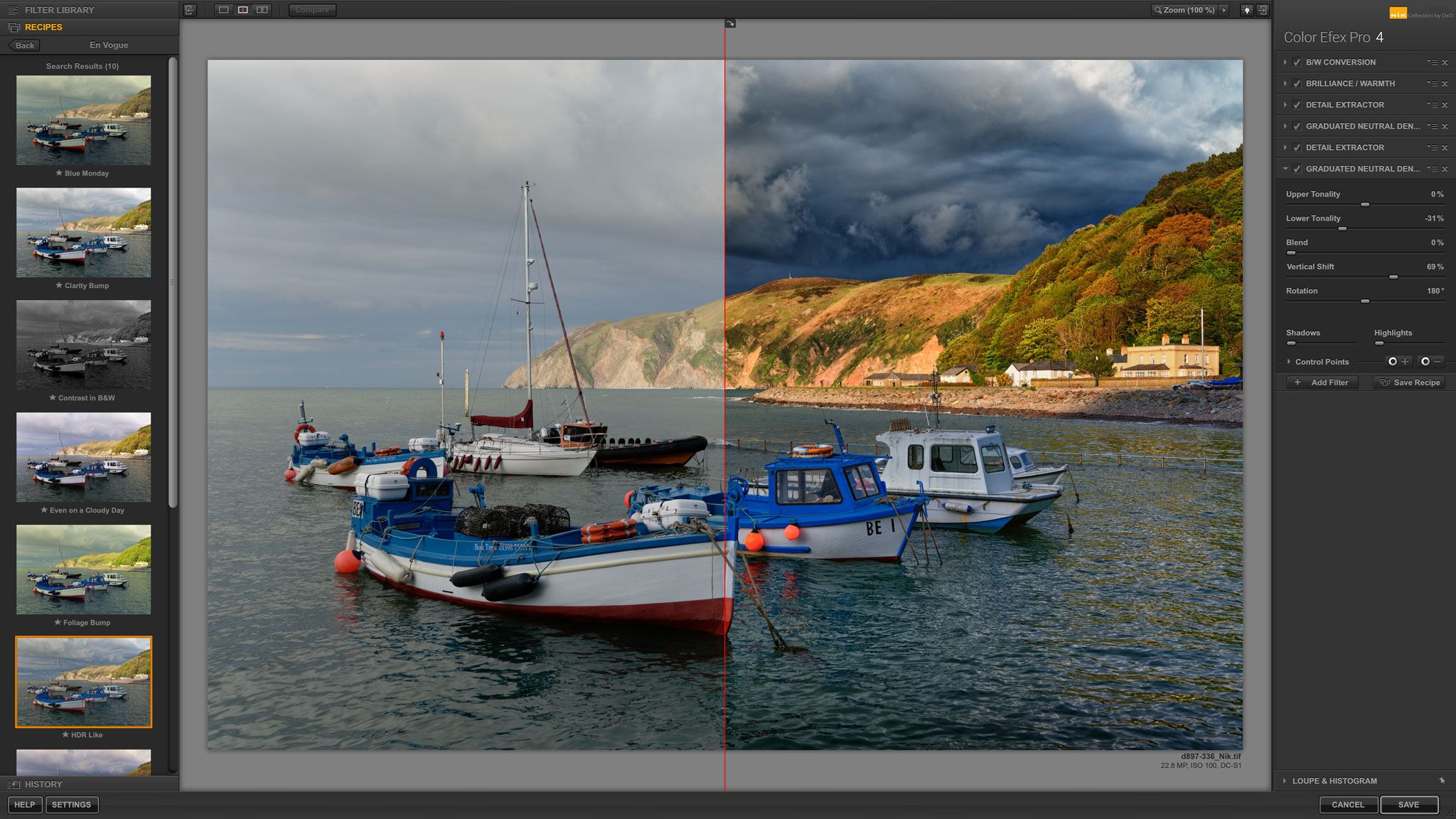Open the Recipes section
The image size is (1456, 819).
(x=89, y=27)
